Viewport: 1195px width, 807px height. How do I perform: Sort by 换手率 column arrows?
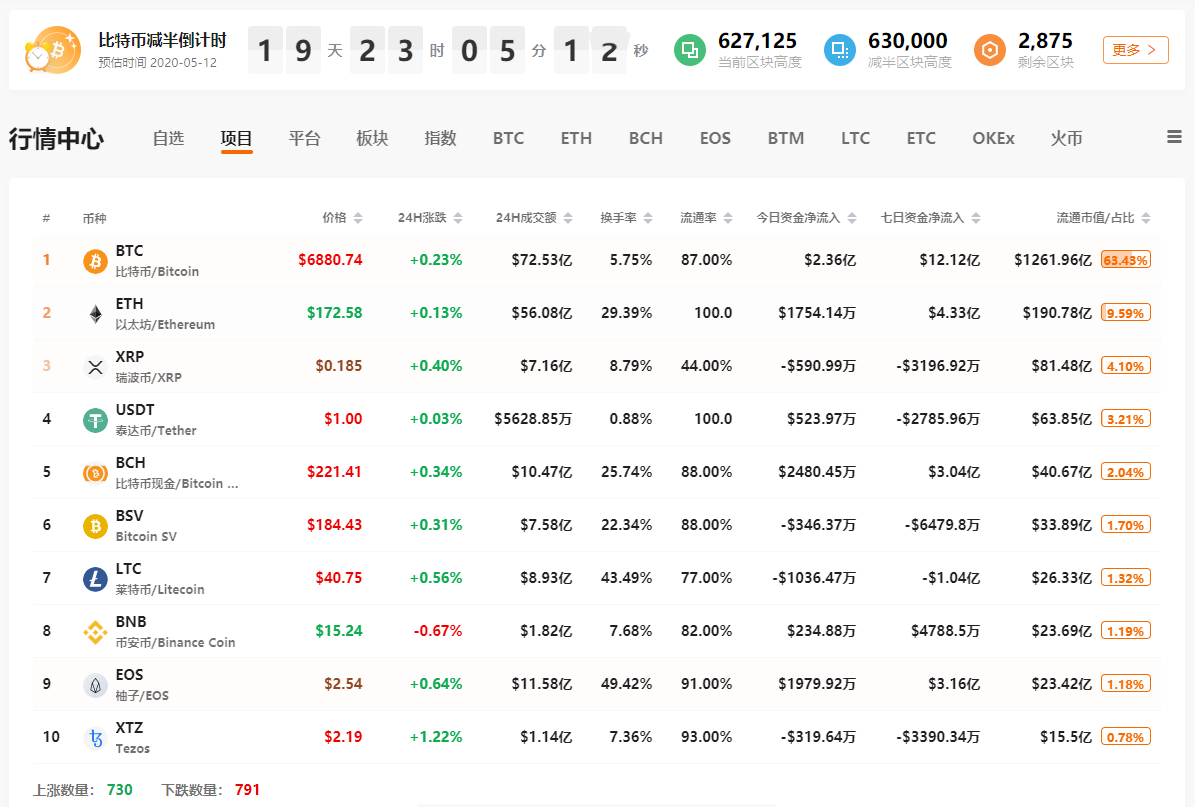click(648, 218)
